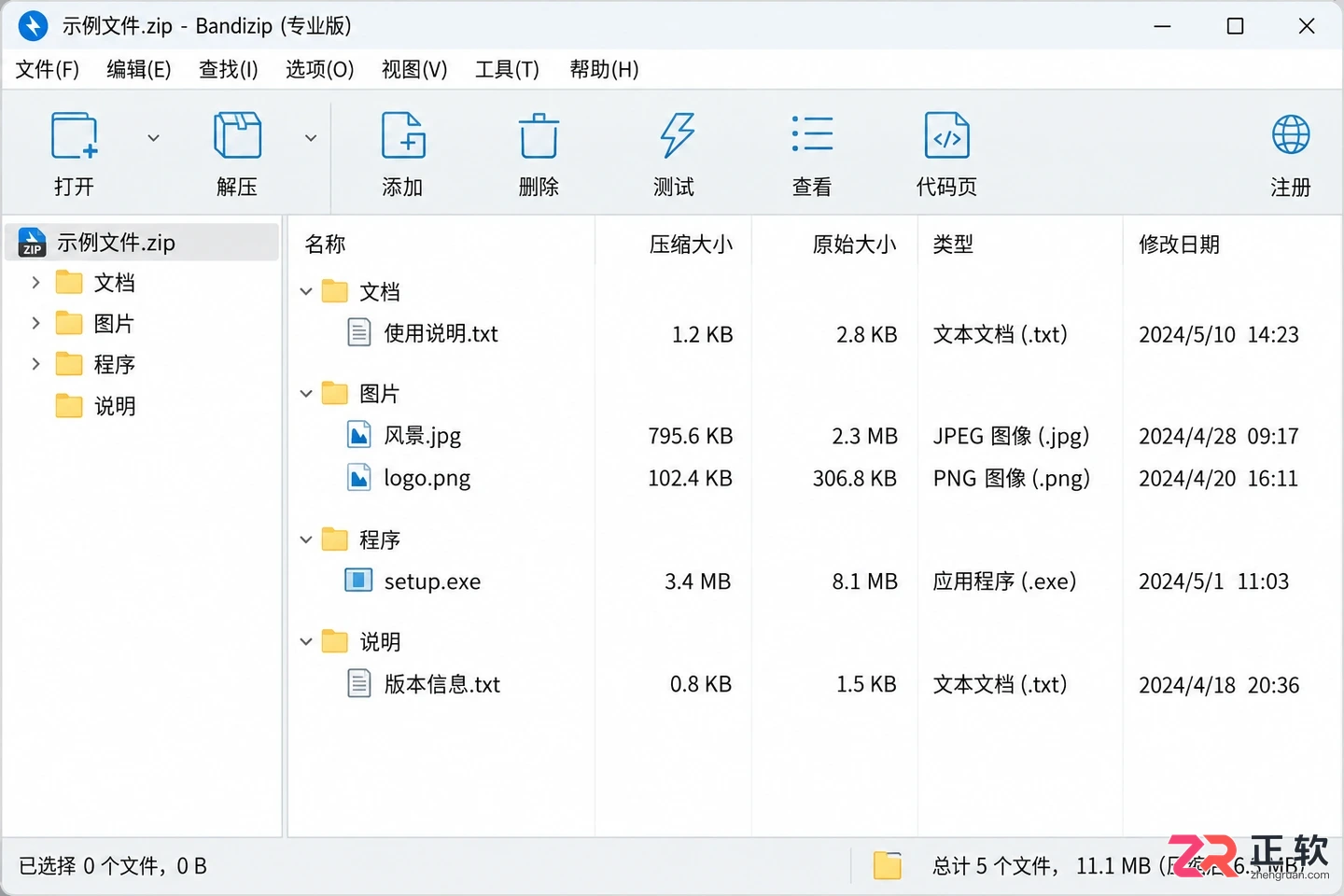The image size is (1344, 896).
Task: Click the application icon of setup.exe
Action: [x=358, y=581]
